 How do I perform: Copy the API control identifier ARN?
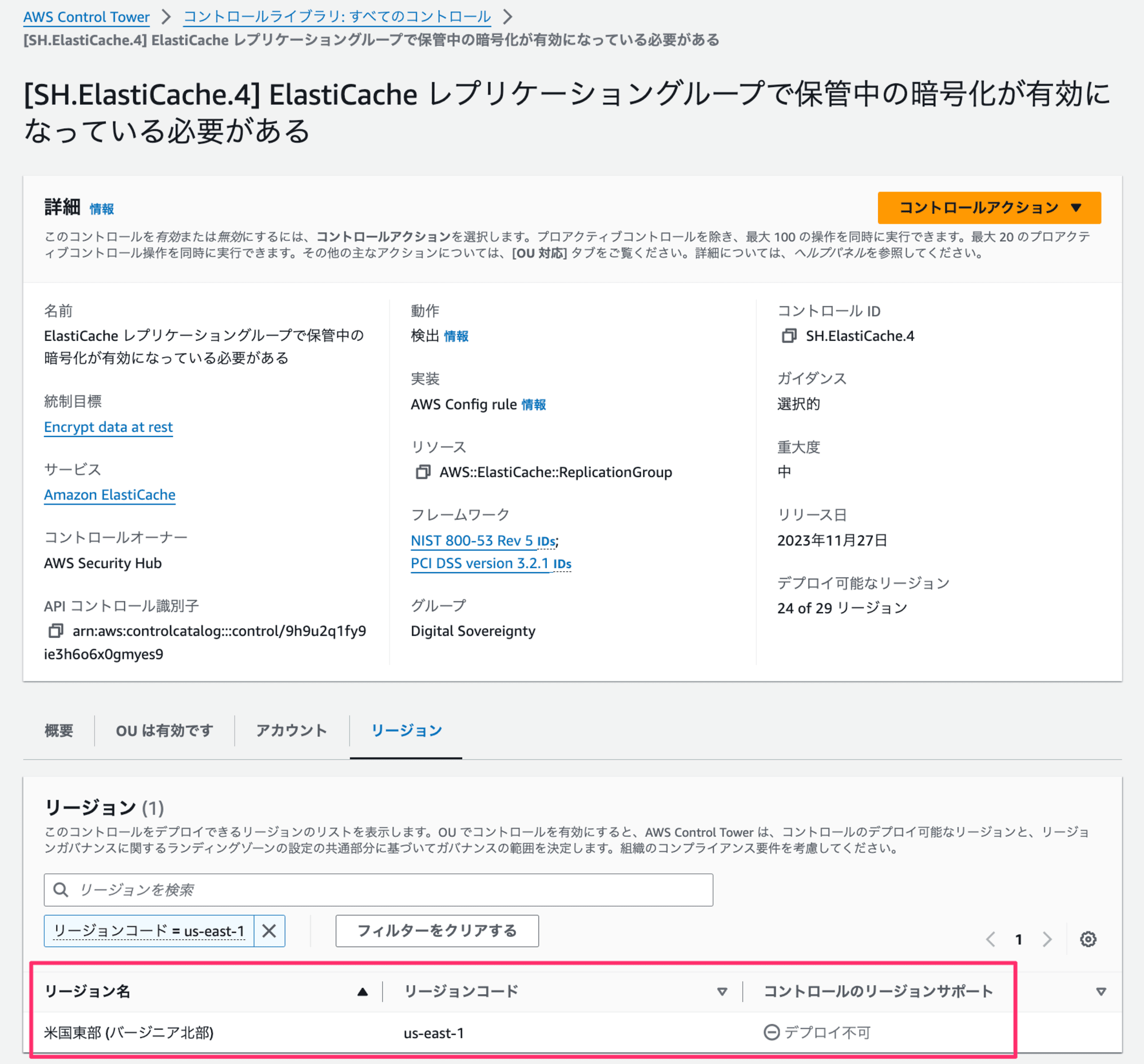[55, 631]
